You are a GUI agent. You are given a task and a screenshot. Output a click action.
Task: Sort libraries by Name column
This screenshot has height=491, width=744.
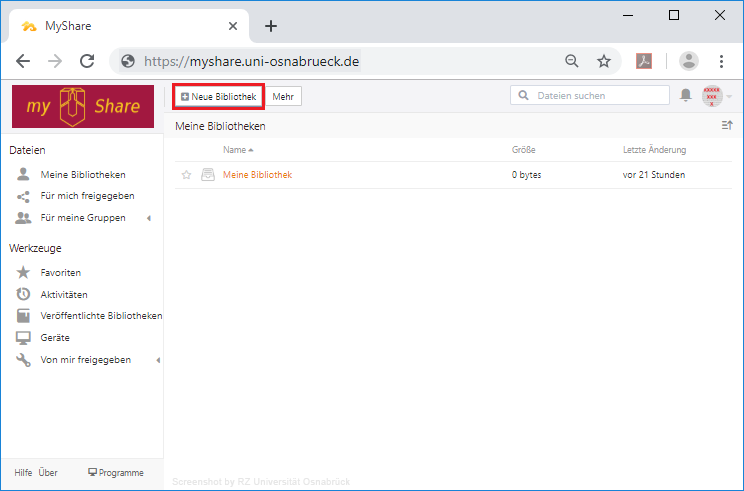238,150
